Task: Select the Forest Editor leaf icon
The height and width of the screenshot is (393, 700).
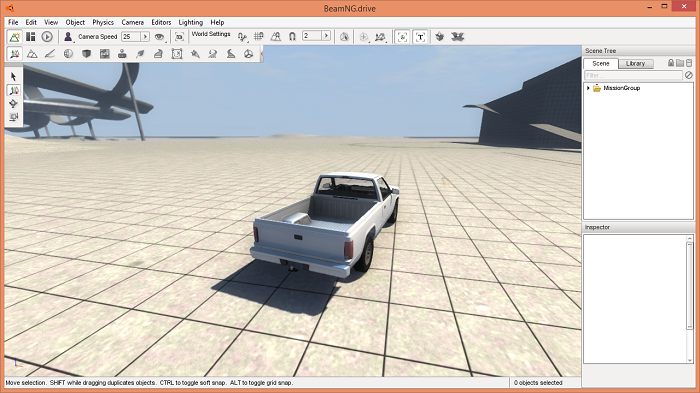Action: click(x=140, y=54)
